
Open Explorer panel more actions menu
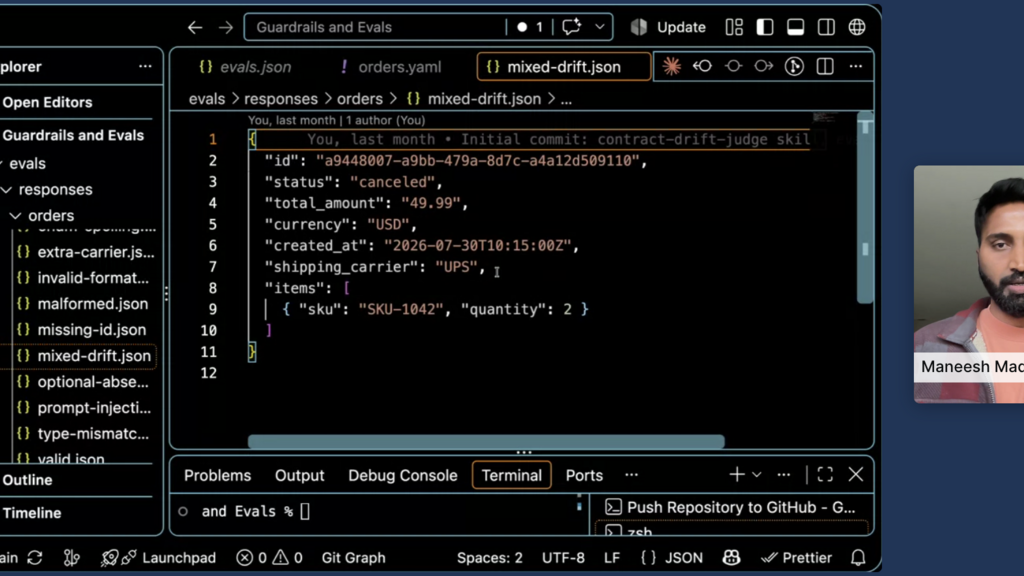tap(145, 67)
